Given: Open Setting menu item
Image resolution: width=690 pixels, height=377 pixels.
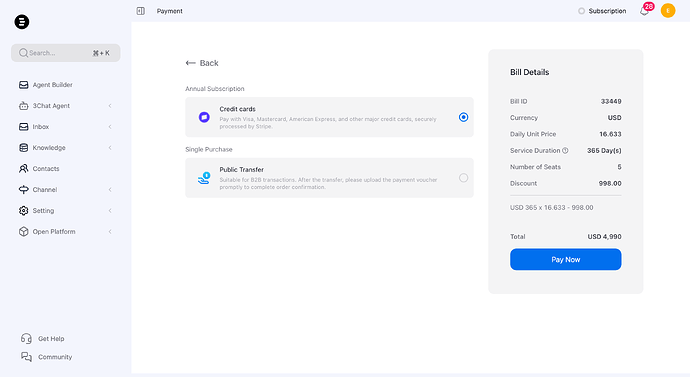Looking at the screenshot, I should [66, 211].
